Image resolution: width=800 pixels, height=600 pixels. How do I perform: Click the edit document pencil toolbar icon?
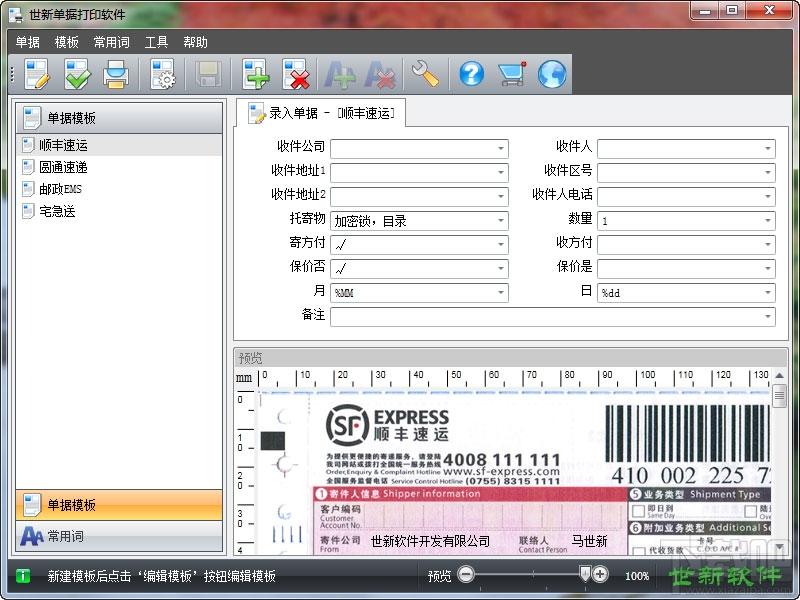(x=38, y=74)
